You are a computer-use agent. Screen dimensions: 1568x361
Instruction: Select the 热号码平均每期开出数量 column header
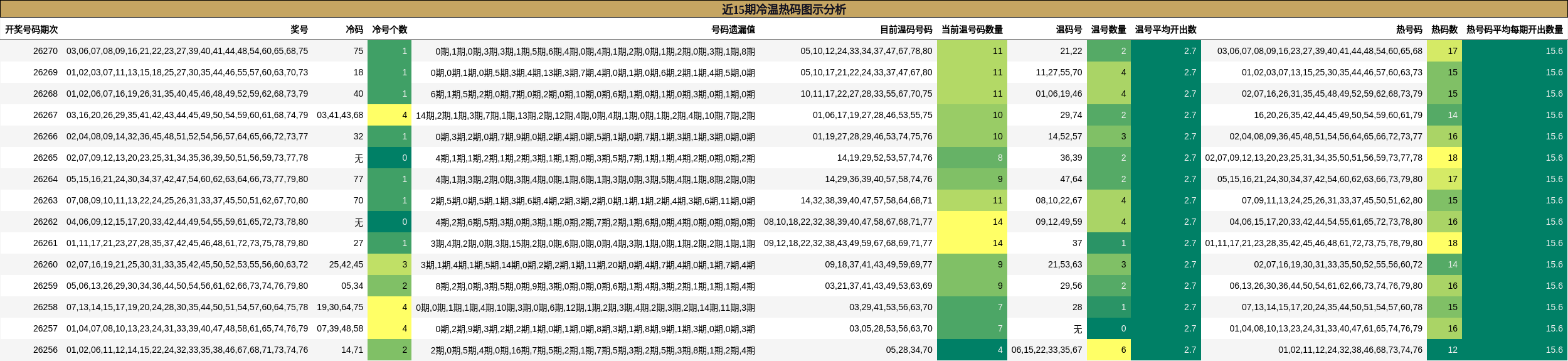1515,30
